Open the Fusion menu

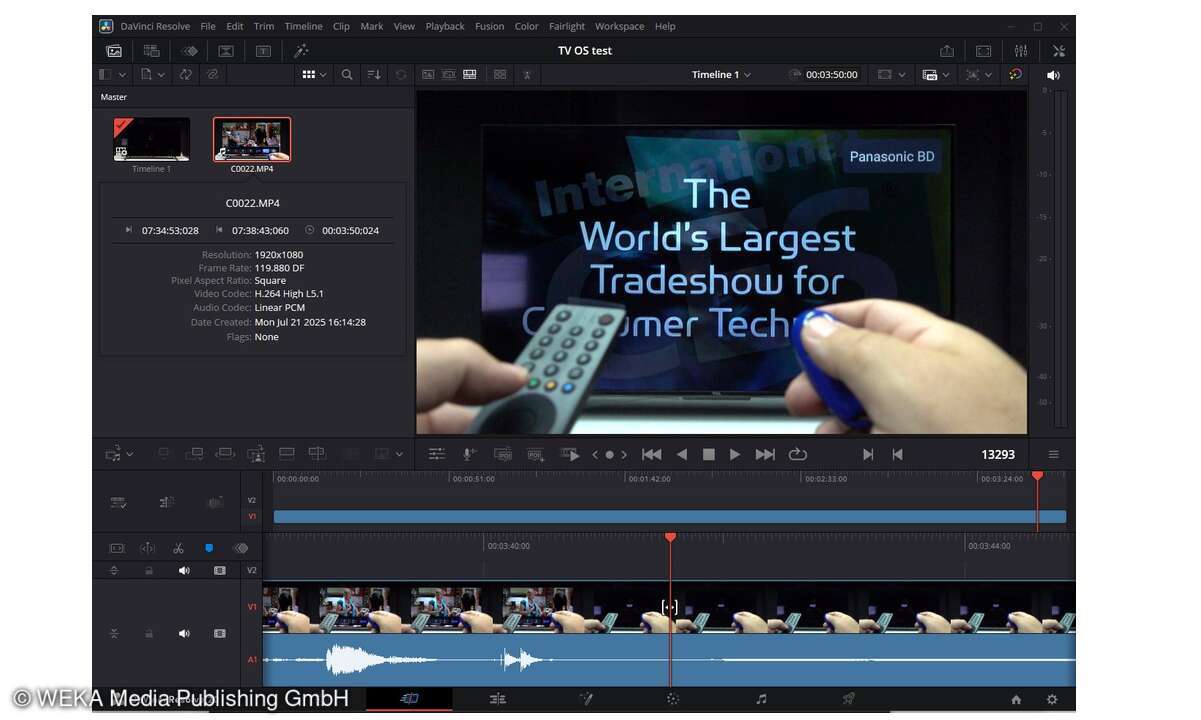coord(489,26)
